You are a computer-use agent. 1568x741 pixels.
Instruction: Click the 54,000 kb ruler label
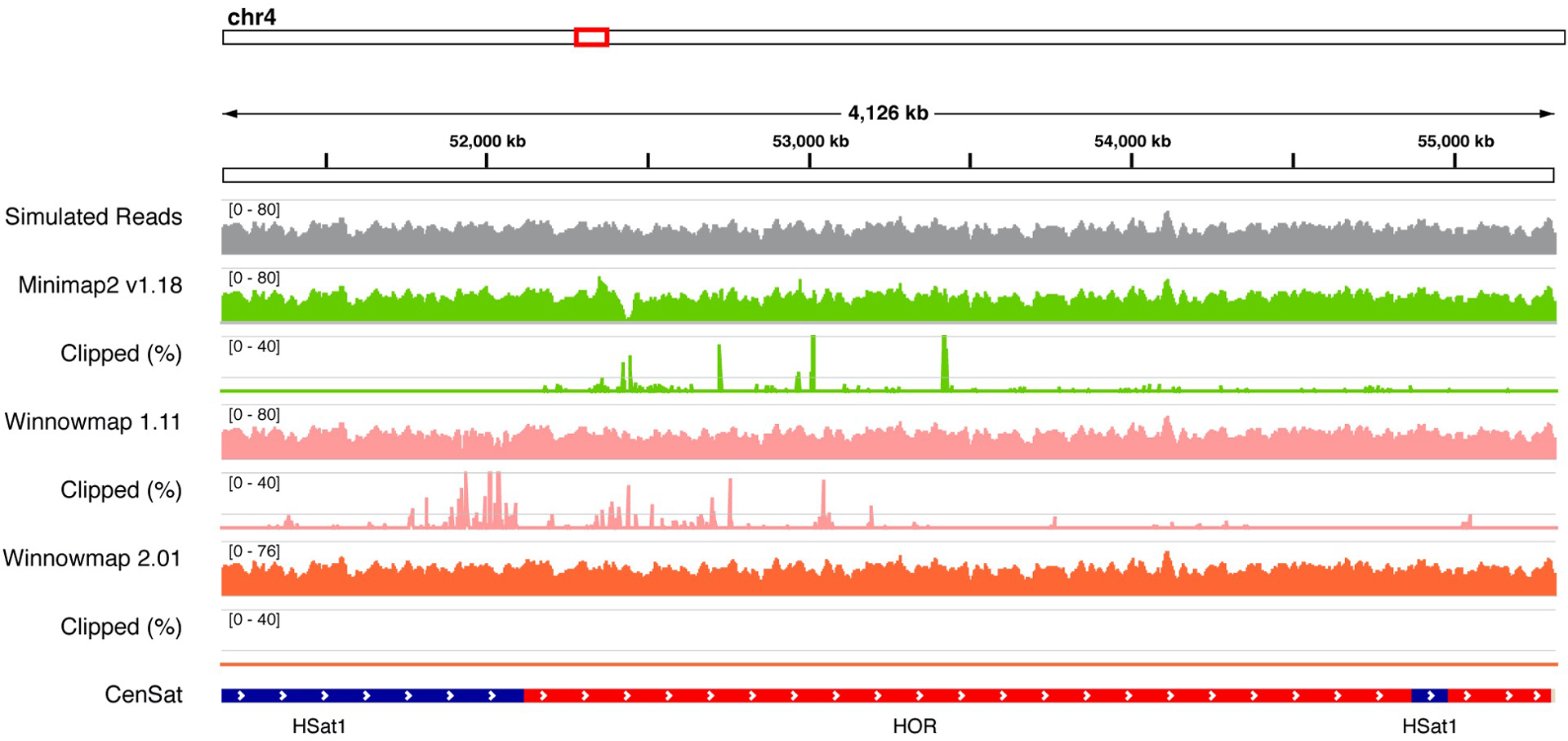[1132, 141]
